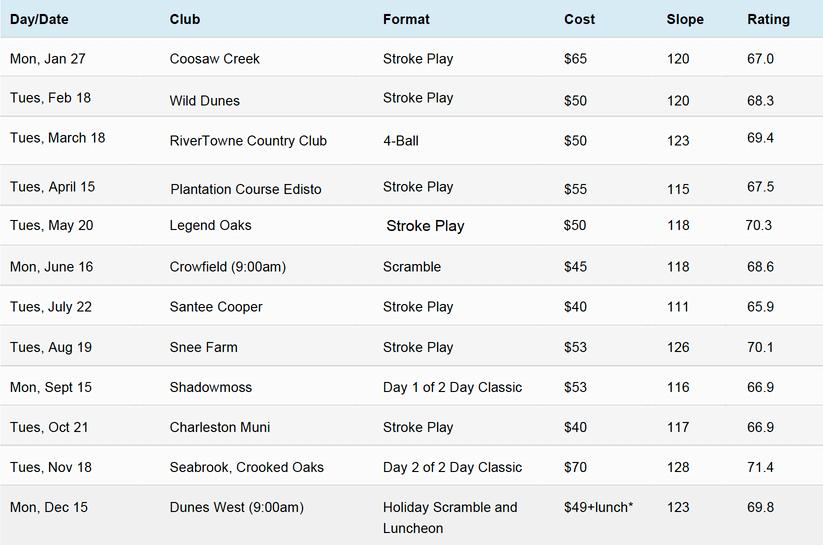Screen dimensions: 823x545
Task: Click the Santee Cooper row club
Action: [x=216, y=307]
